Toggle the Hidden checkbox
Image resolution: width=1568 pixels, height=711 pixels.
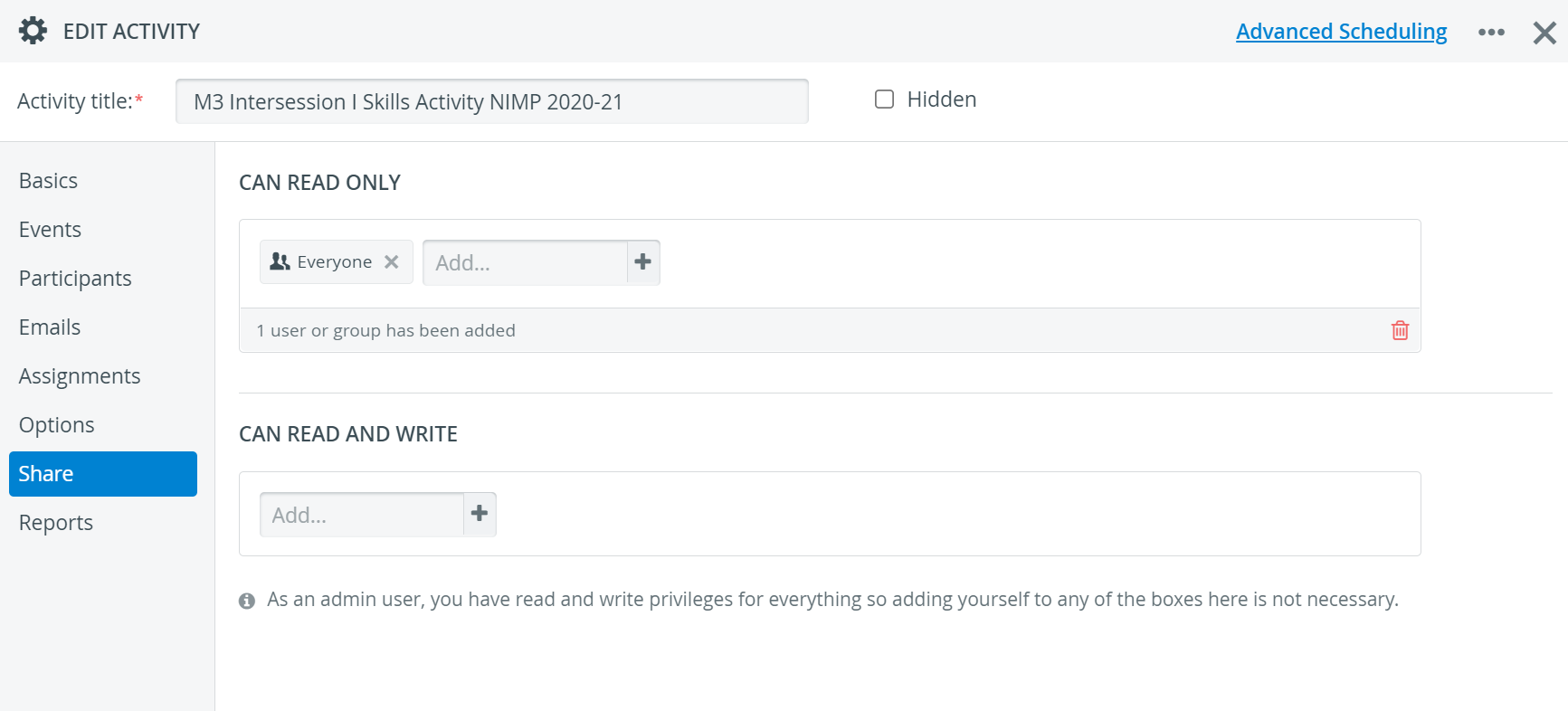884,99
